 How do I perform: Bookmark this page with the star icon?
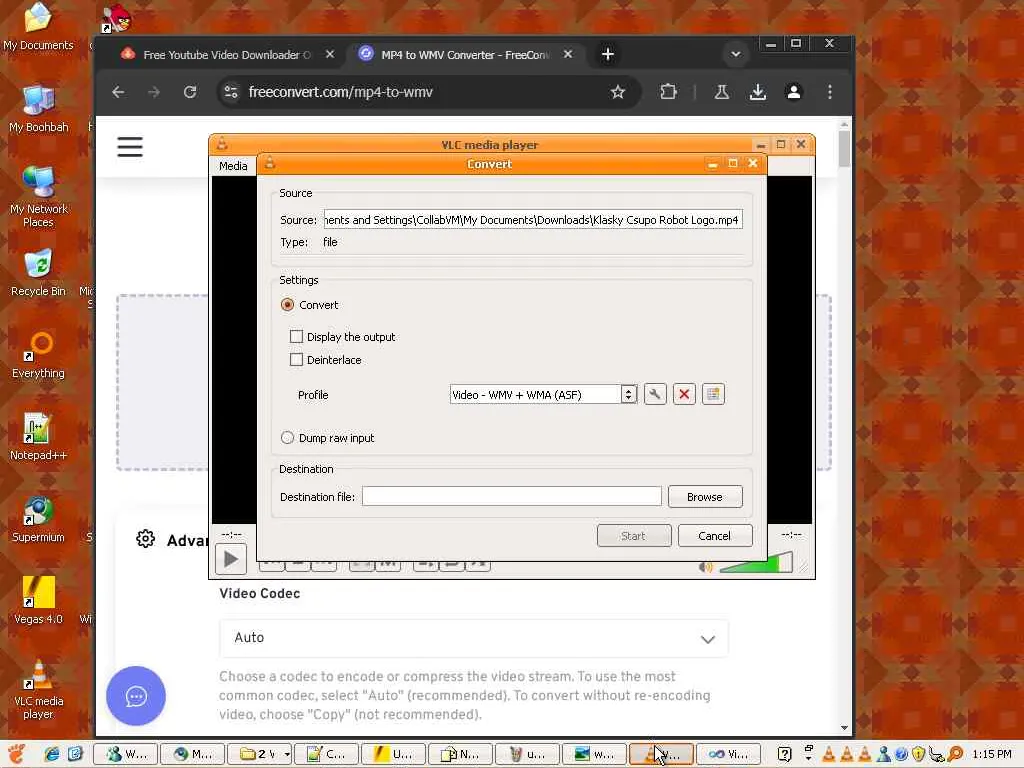coord(618,92)
